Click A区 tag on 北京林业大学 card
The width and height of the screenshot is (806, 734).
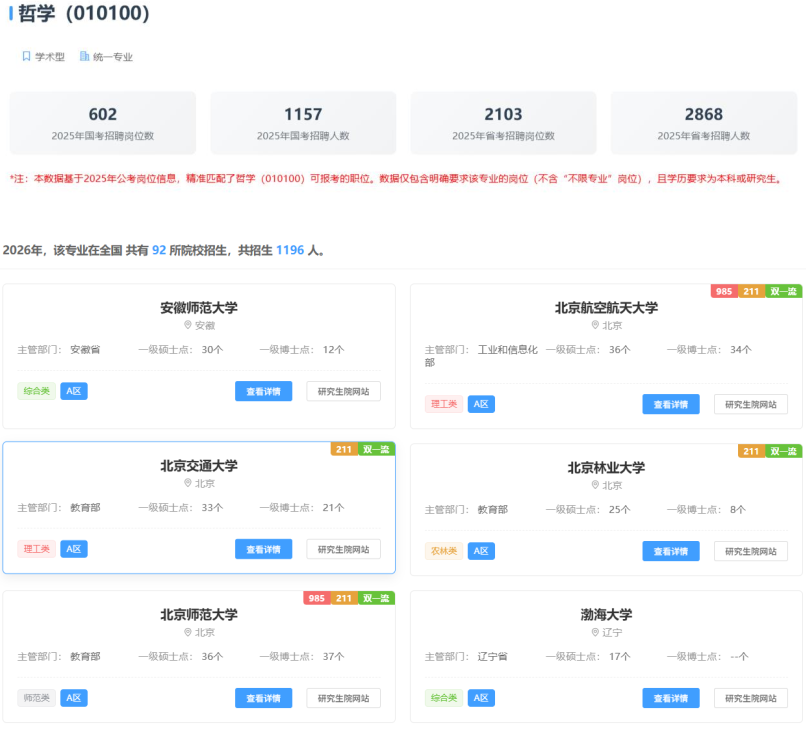(481, 551)
